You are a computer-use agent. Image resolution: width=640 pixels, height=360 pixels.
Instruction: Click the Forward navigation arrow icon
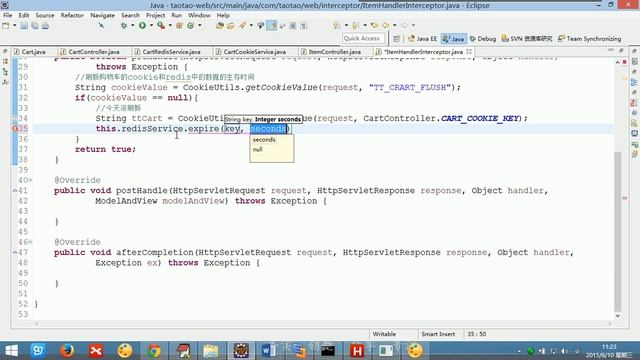pyautogui.click(x=404, y=25)
